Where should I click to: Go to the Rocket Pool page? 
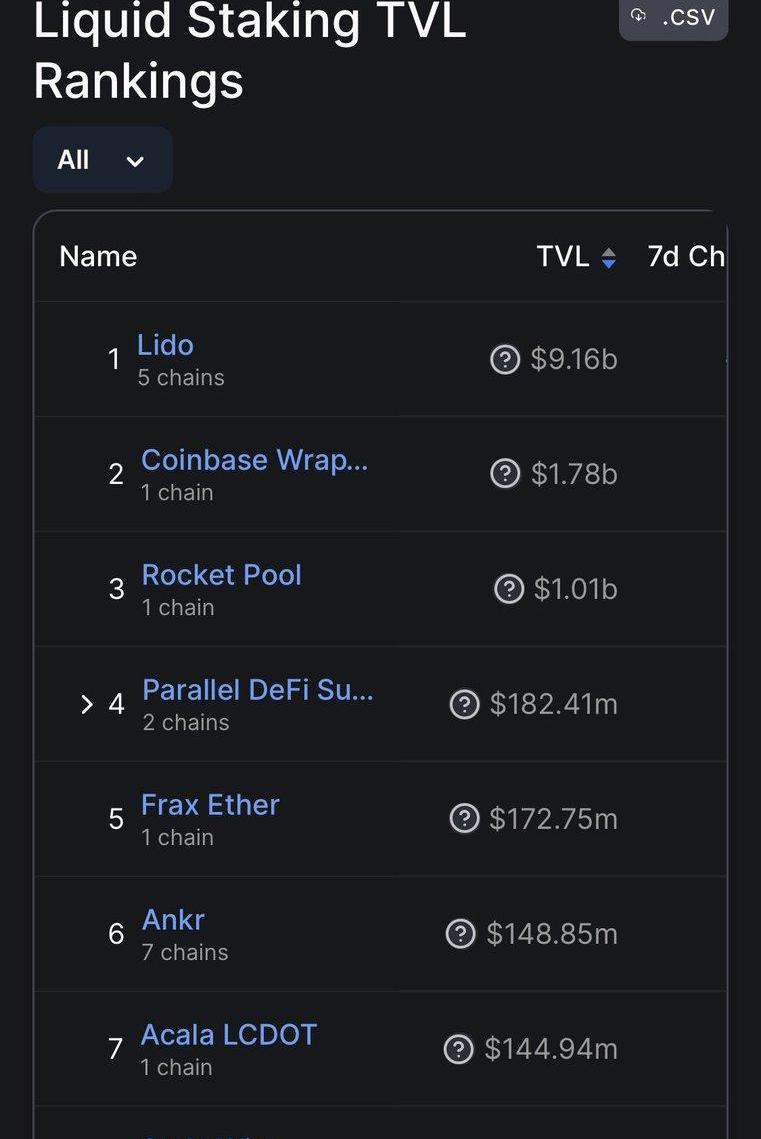[221, 575]
